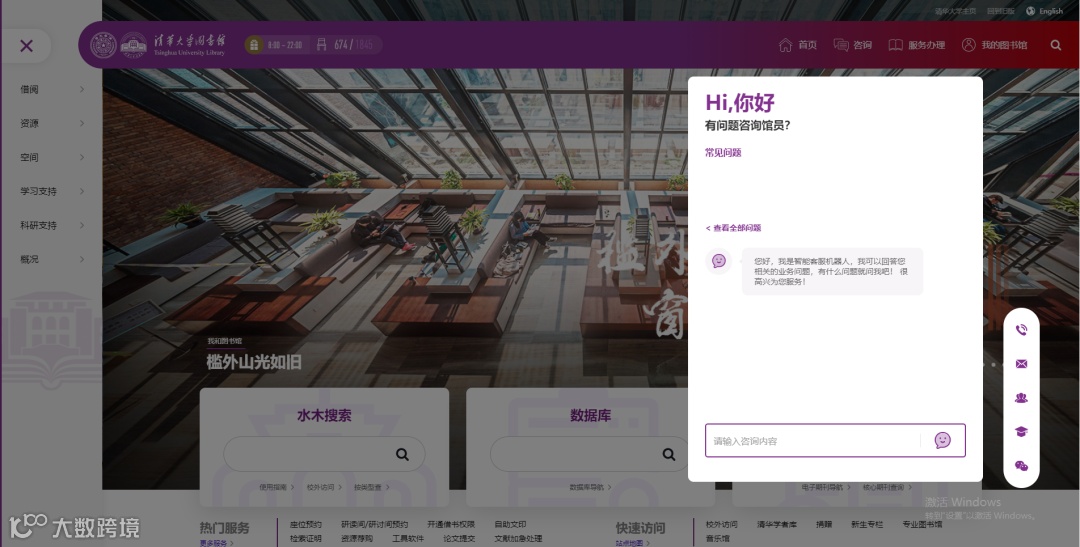Click the email envelope floating icon
The height and width of the screenshot is (547, 1080).
click(1021, 364)
